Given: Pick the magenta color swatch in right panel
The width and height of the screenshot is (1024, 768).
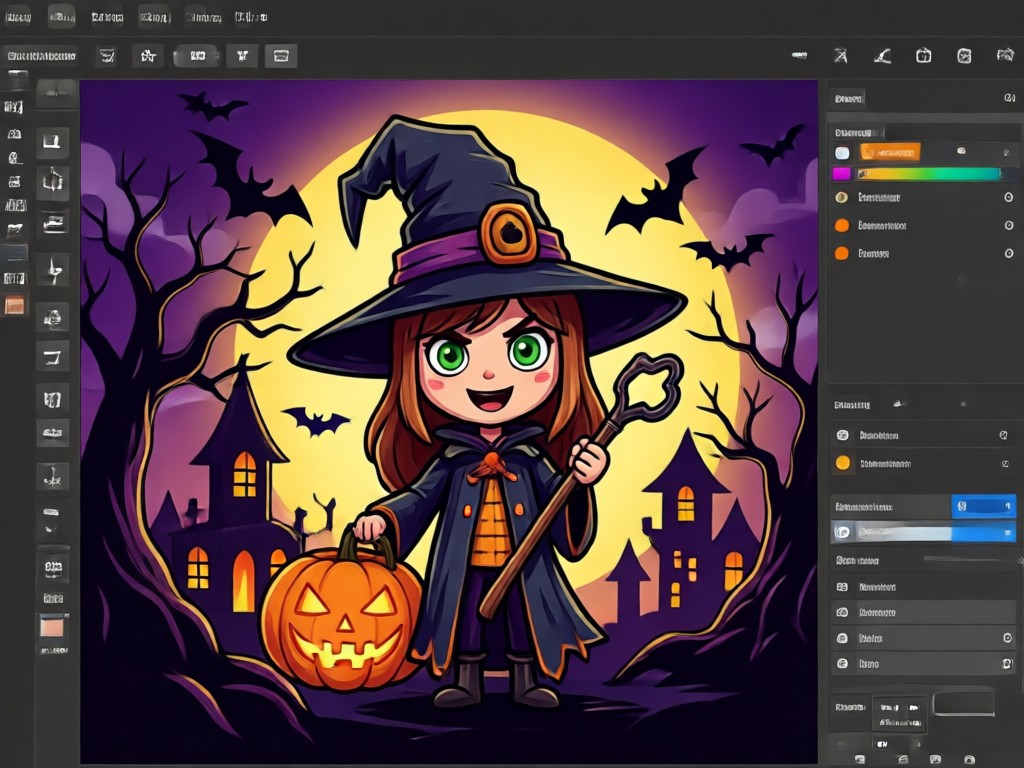Looking at the screenshot, I should tap(841, 174).
